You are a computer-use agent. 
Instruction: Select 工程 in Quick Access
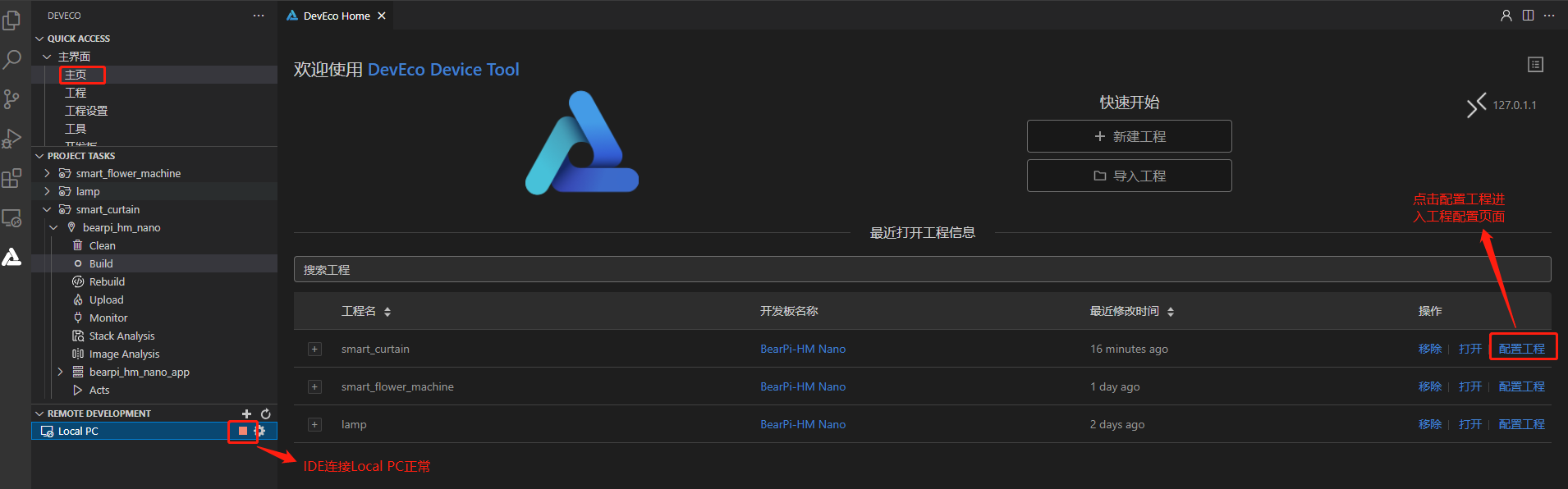(x=76, y=93)
